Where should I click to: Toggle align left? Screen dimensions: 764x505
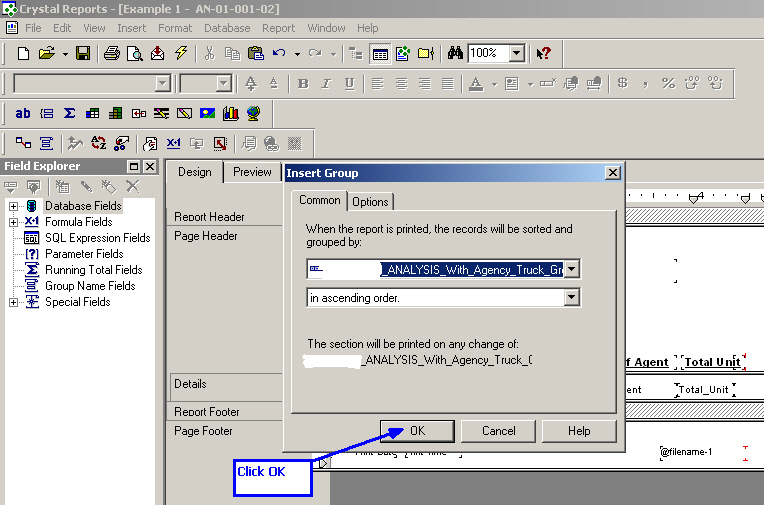coord(378,84)
